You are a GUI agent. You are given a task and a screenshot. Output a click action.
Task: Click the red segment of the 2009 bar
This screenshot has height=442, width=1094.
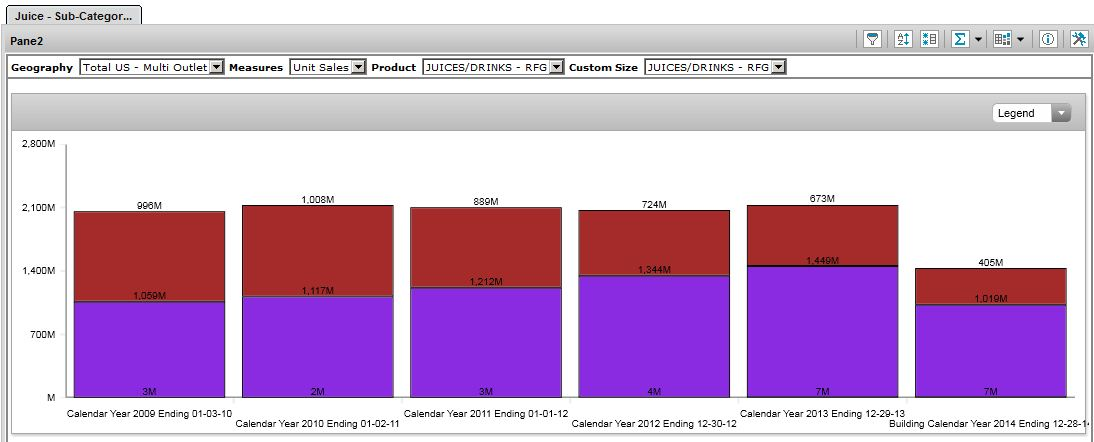149,255
